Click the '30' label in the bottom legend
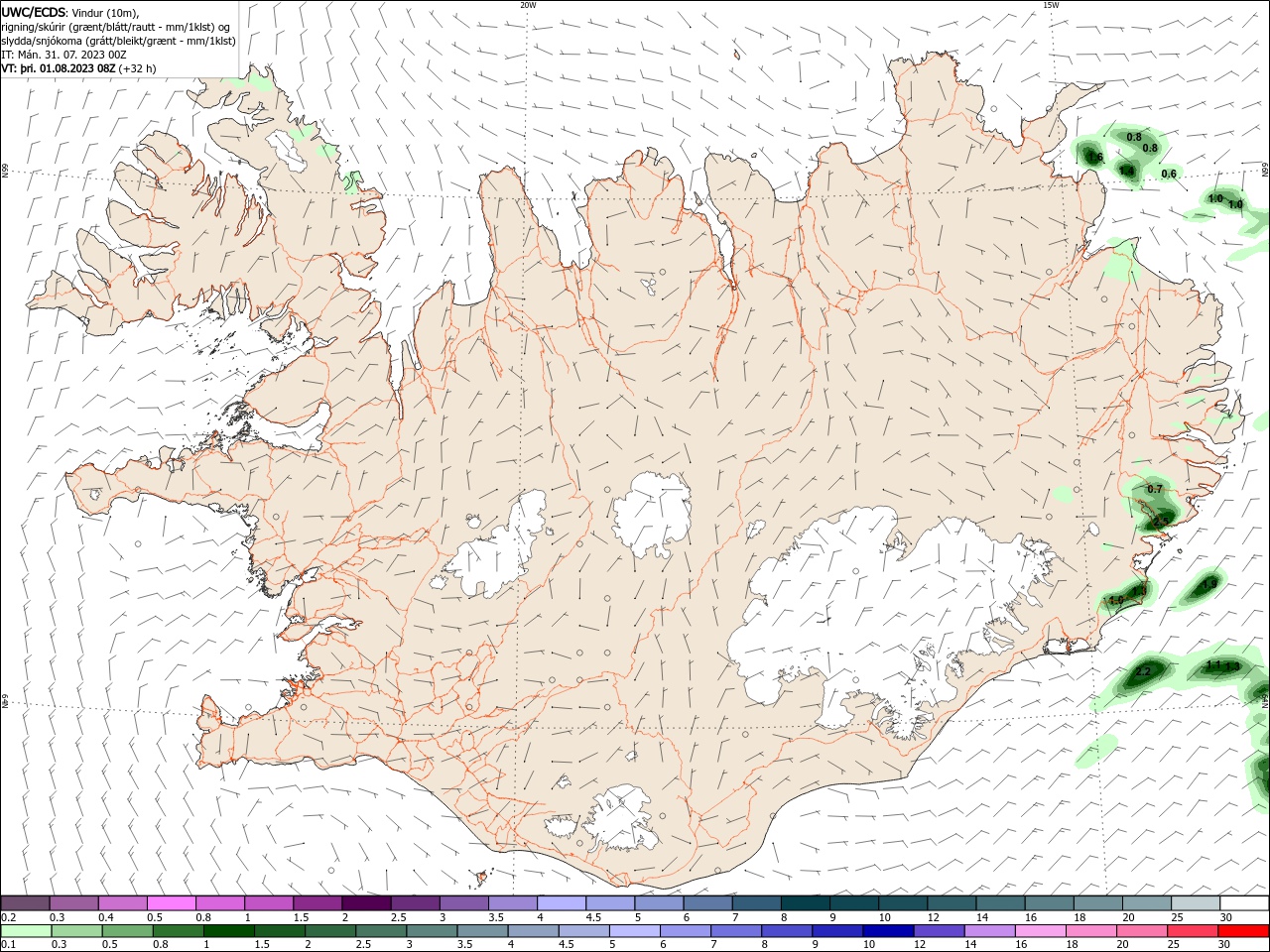Screen dimensions: 1270x952 click(x=1223, y=944)
